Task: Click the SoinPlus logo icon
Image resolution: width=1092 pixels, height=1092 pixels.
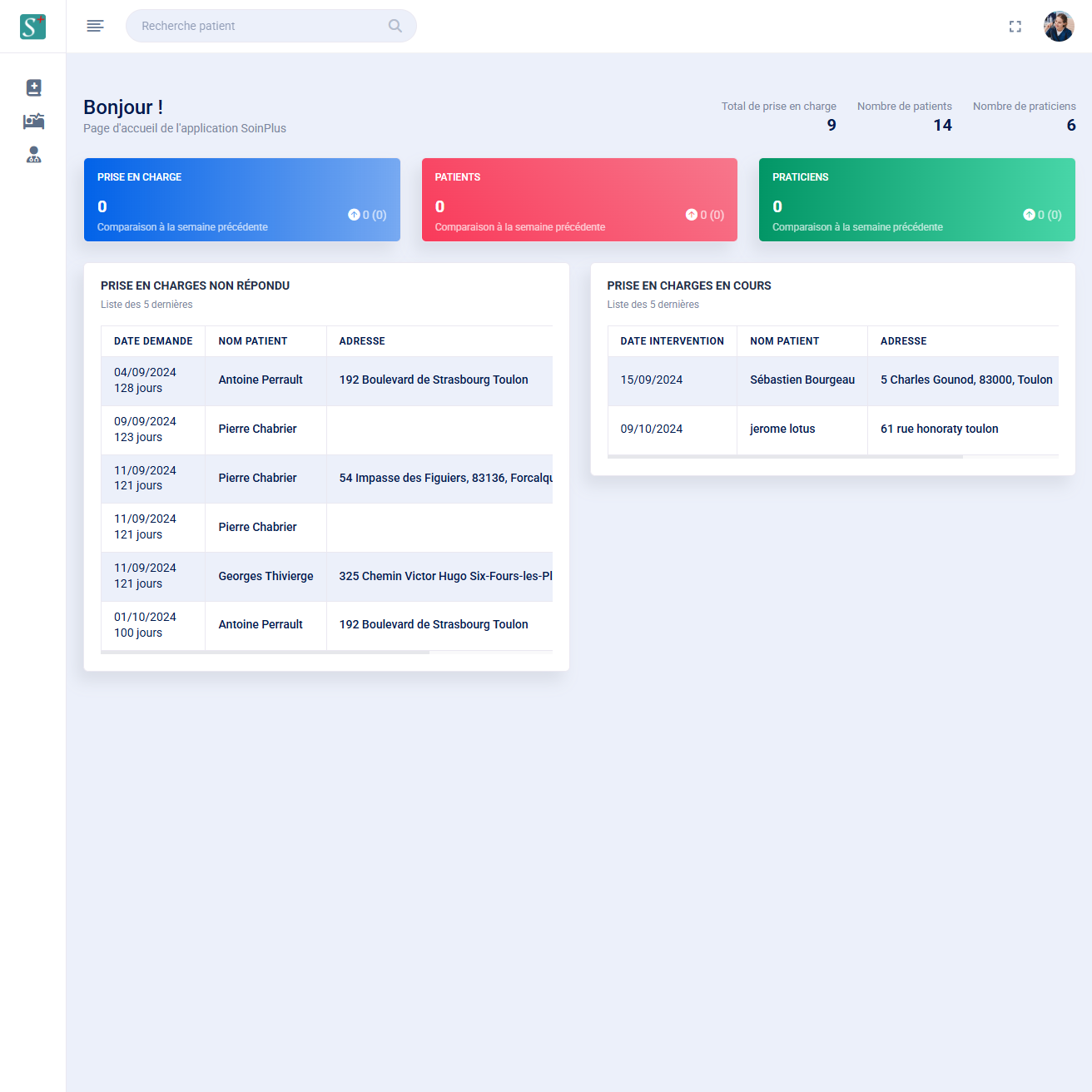Action: [x=32, y=27]
